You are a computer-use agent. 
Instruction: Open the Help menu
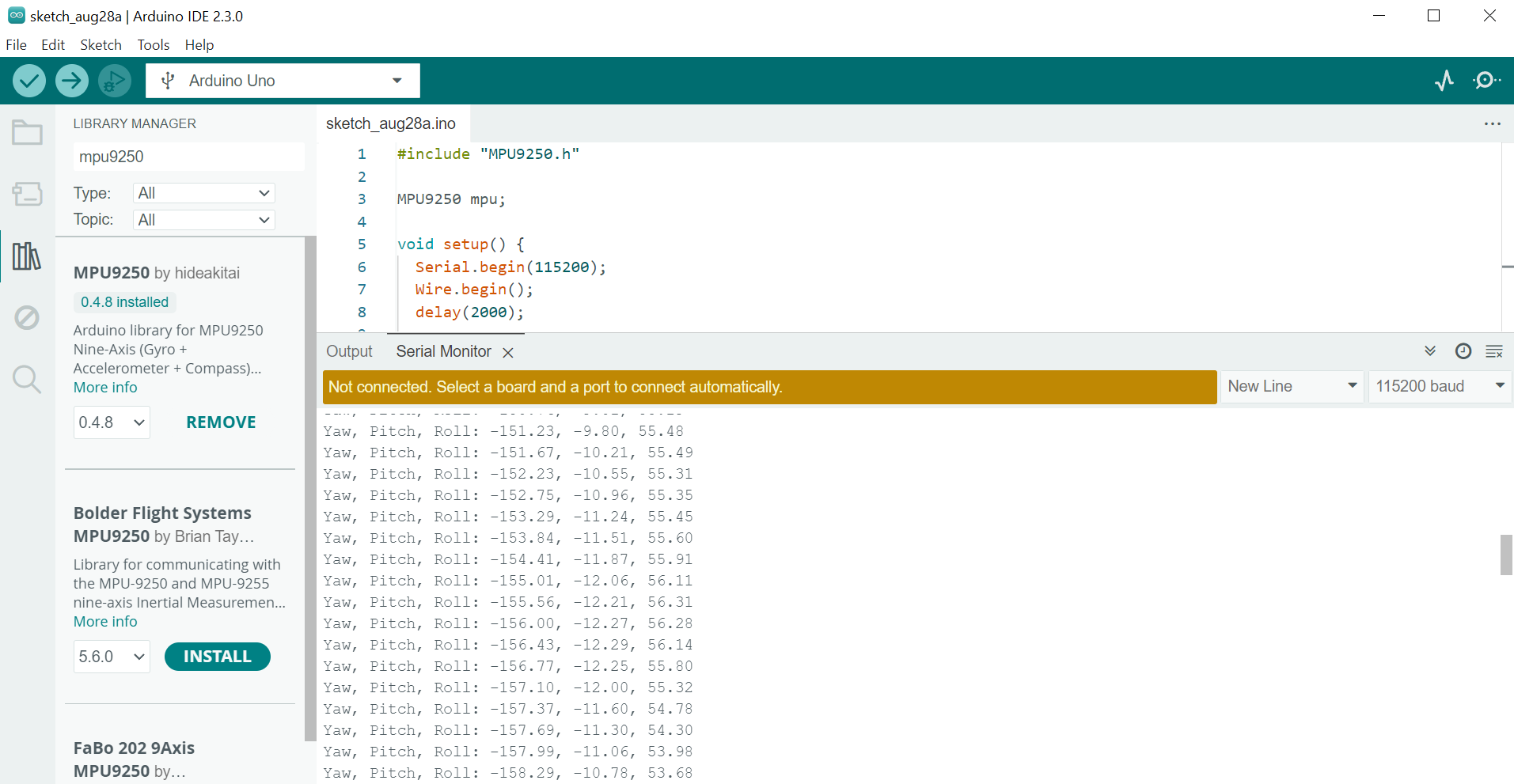click(199, 45)
